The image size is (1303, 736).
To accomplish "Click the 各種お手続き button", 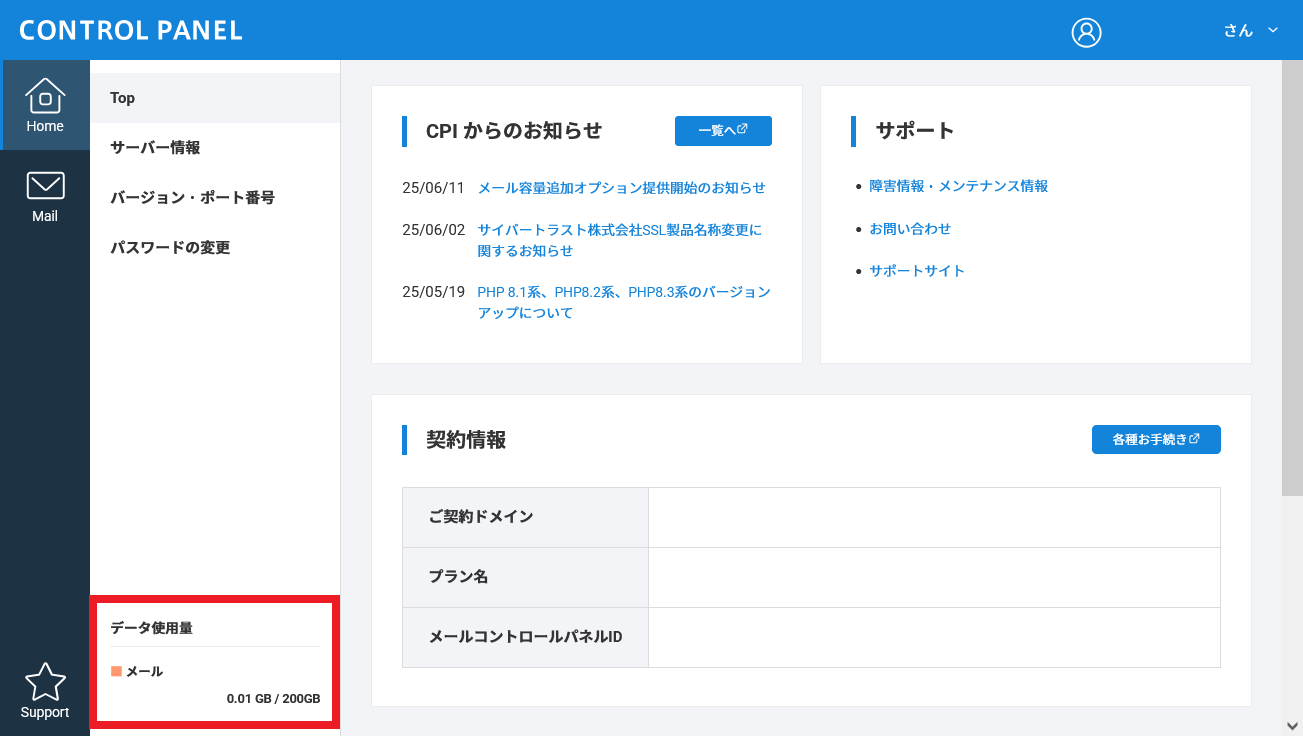I will point(1156,440).
